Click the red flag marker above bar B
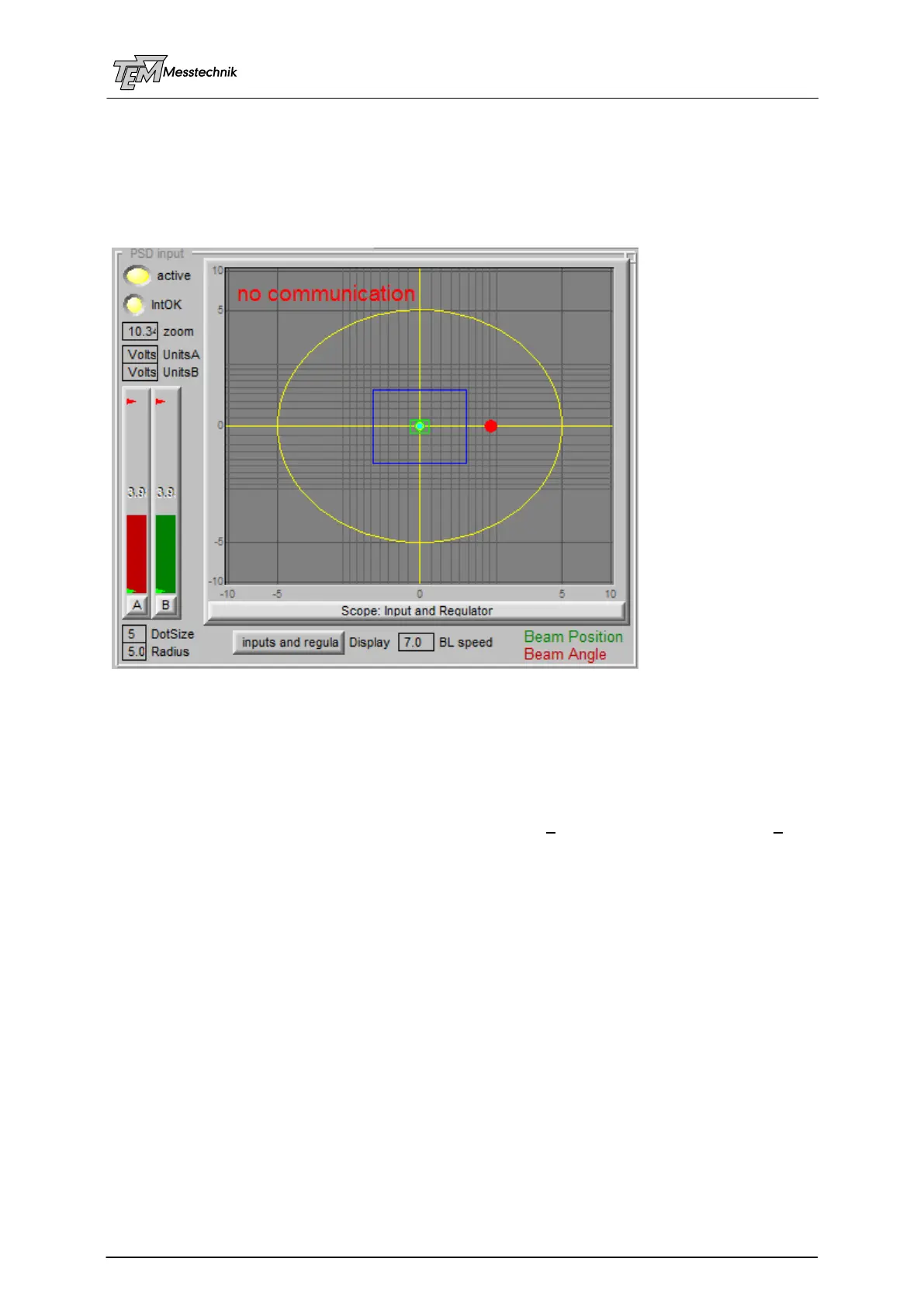924x1307 pixels. tap(160, 401)
